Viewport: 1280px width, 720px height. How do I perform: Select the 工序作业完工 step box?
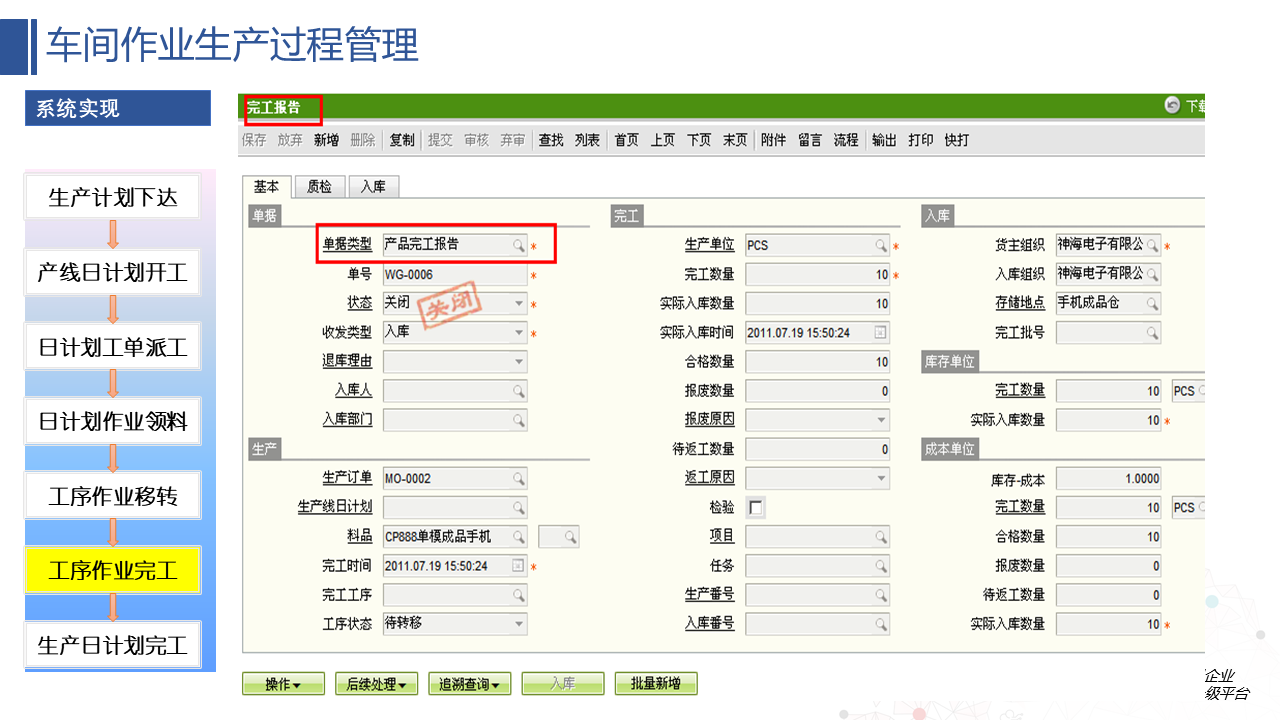(x=113, y=571)
